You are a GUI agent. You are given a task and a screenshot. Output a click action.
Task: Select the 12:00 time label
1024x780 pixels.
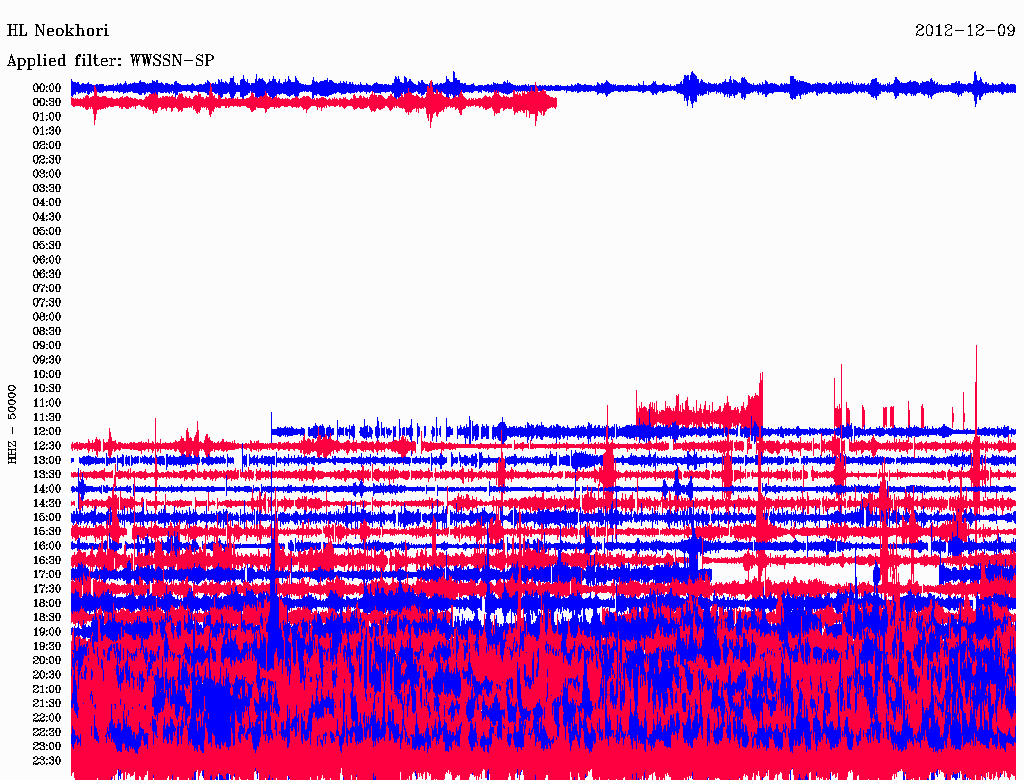point(47,431)
